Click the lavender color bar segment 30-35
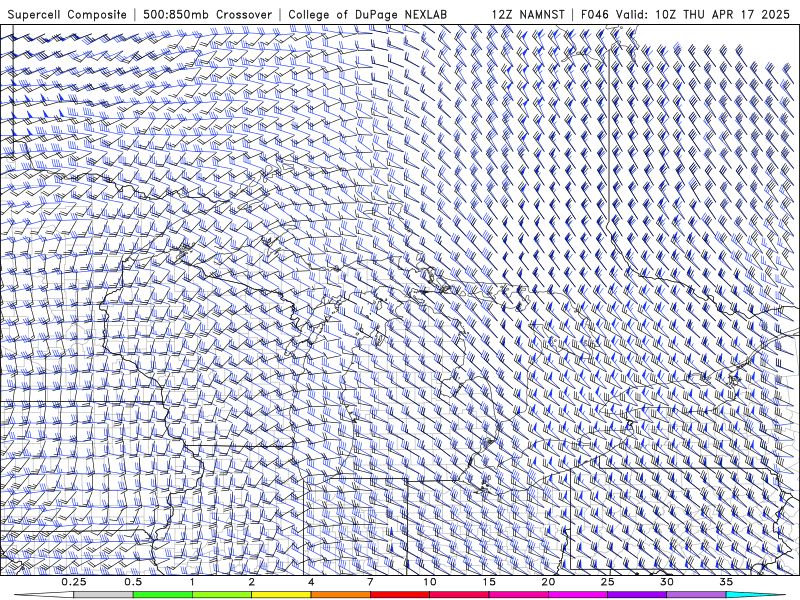The width and height of the screenshot is (800, 600). [696, 595]
